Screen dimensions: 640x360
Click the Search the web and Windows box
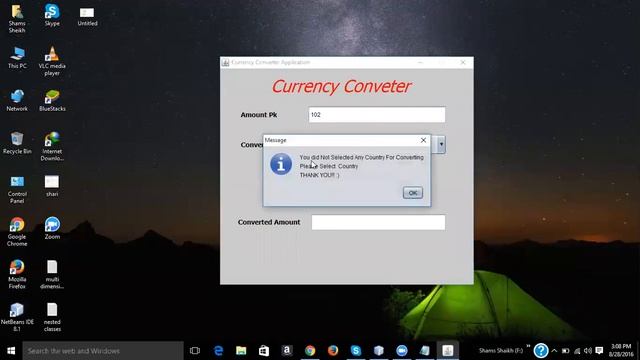[x=103, y=351]
